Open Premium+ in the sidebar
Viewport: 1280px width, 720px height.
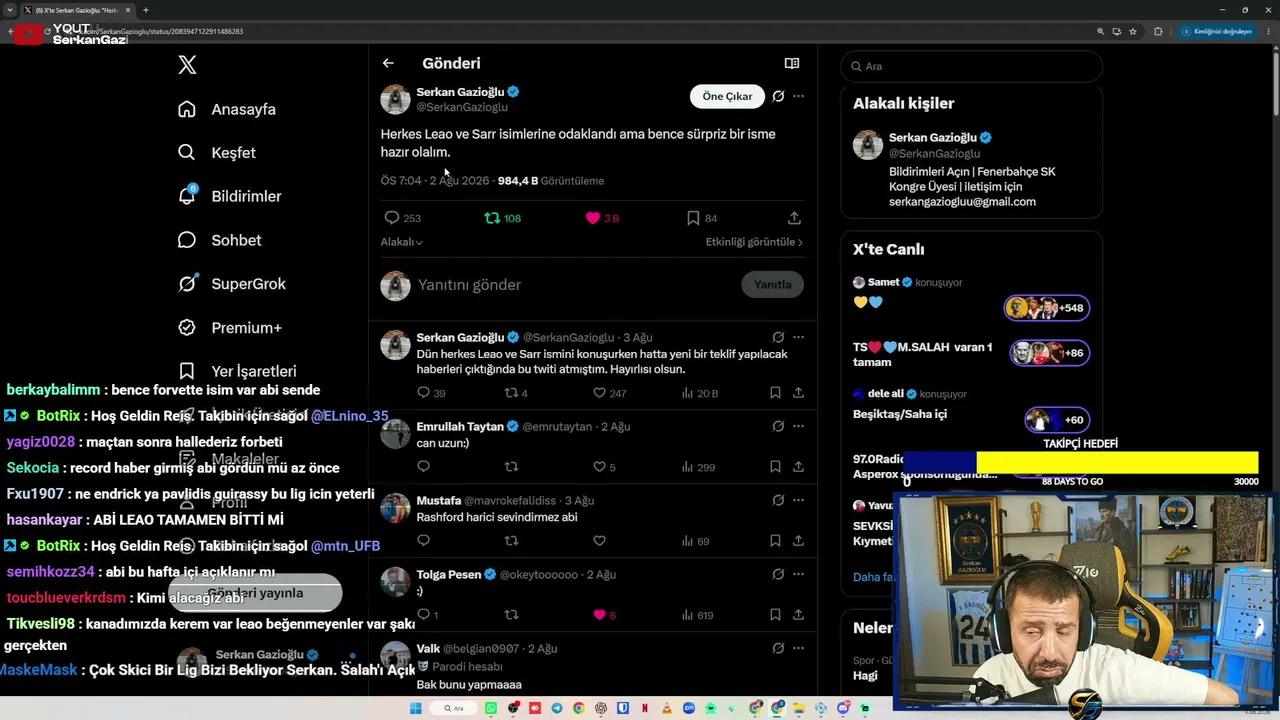(x=229, y=327)
